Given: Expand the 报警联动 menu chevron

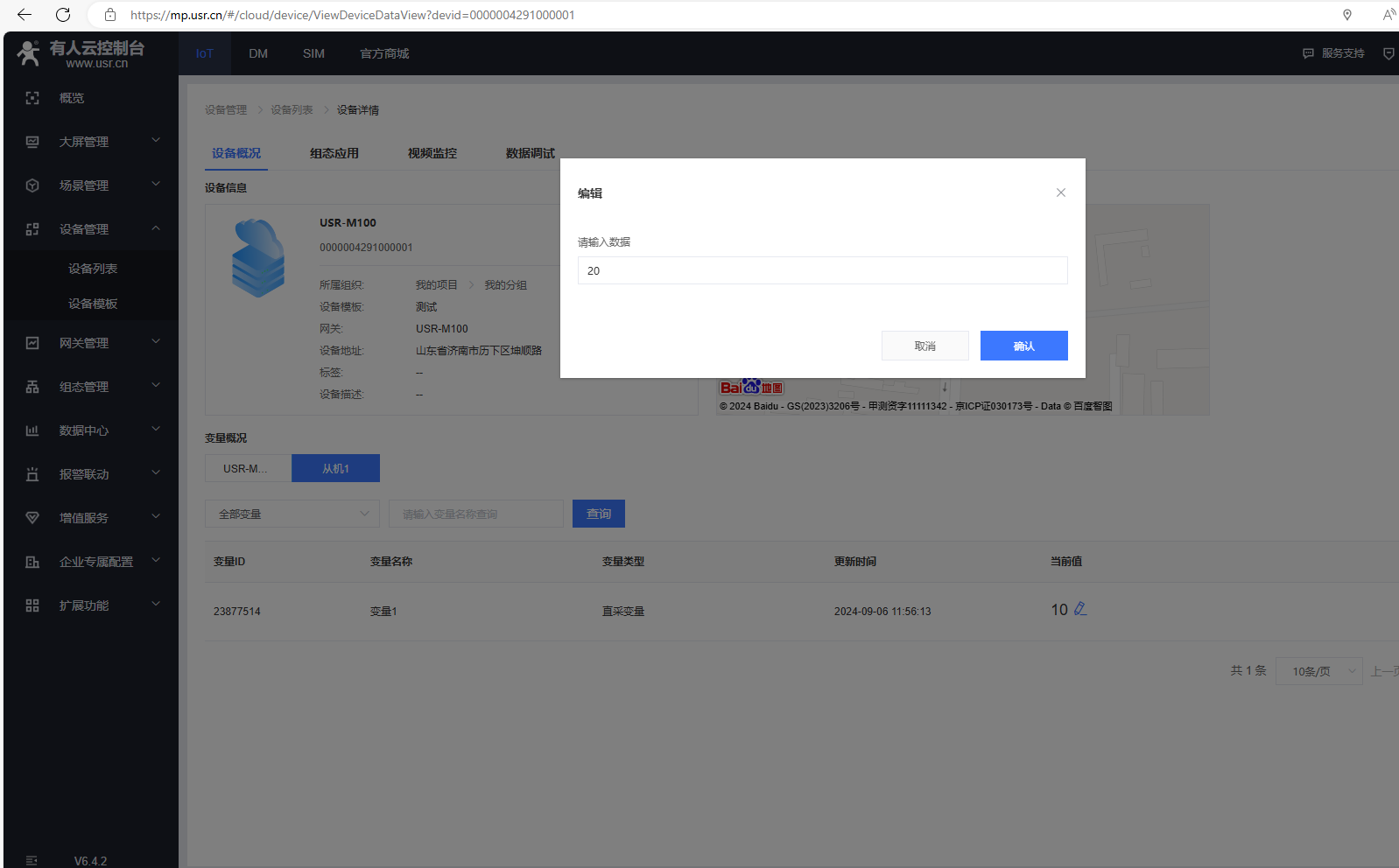Looking at the screenshot, I should 156,472.
